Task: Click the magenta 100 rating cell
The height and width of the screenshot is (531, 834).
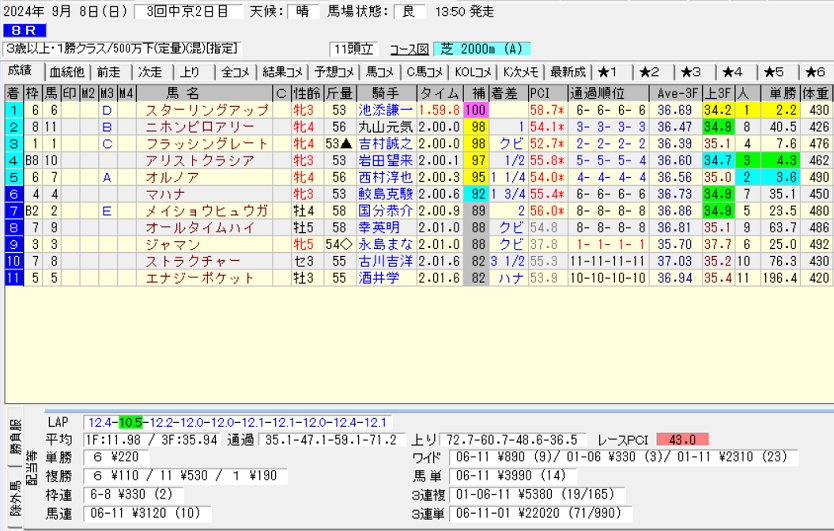Action: [x=475, y=110]
